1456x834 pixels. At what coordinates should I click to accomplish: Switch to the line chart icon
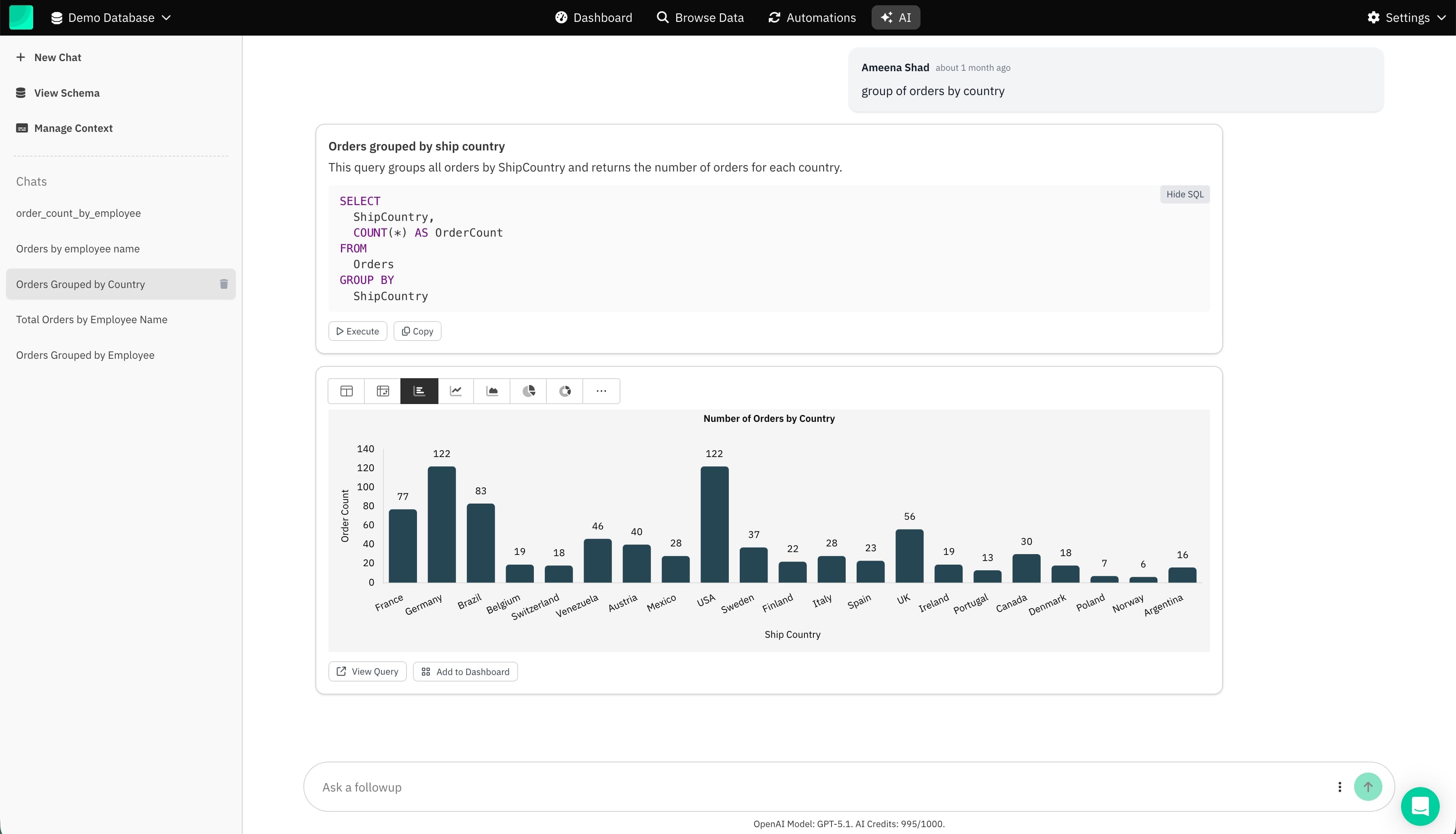(455, 391)
